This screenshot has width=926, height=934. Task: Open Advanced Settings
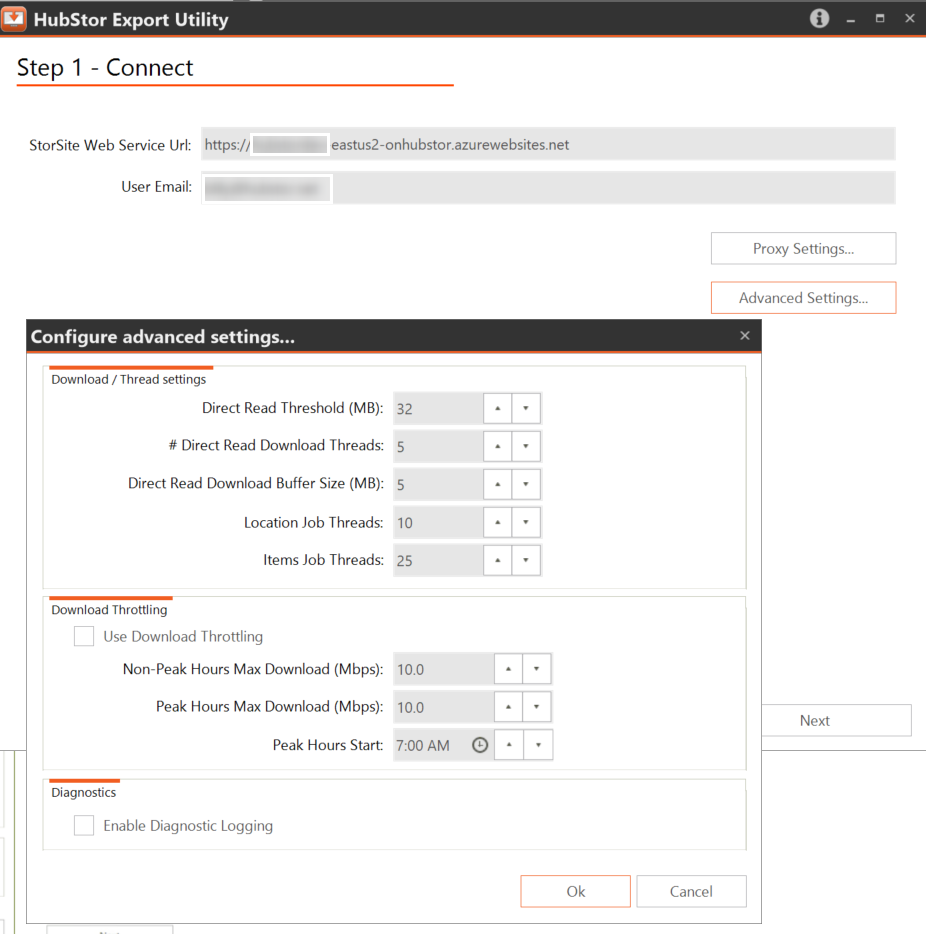[x=803, y=298]
